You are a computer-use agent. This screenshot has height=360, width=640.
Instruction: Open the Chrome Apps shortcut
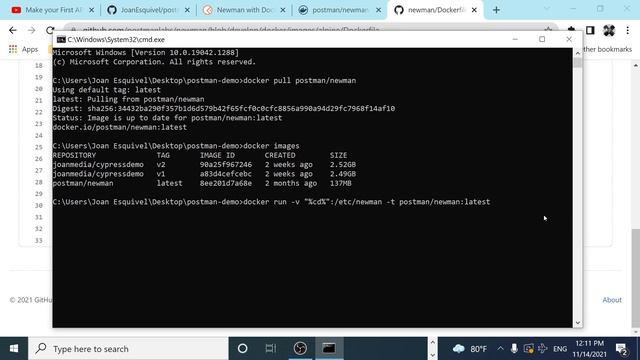[x=23, y=49]
